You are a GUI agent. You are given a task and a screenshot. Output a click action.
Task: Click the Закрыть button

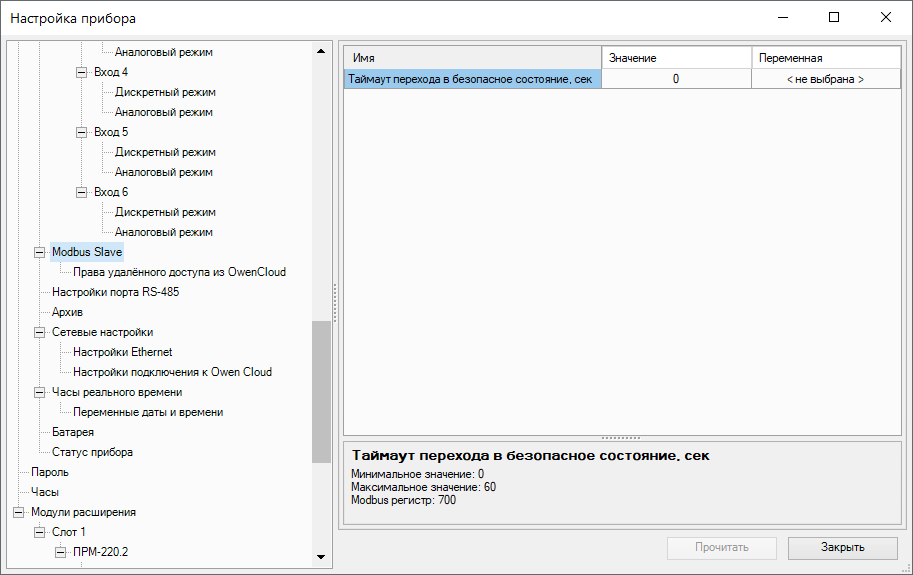842,547
